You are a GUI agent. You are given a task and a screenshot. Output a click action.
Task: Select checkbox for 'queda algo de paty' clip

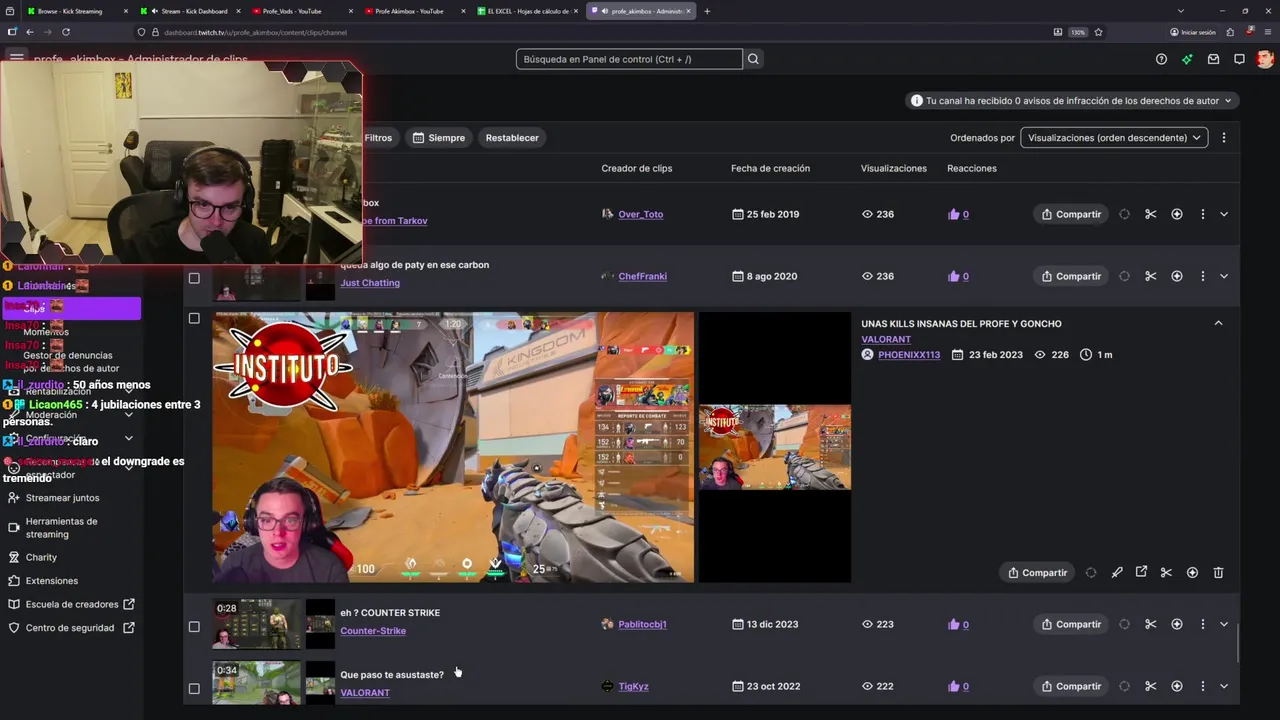tap(194, 278)
